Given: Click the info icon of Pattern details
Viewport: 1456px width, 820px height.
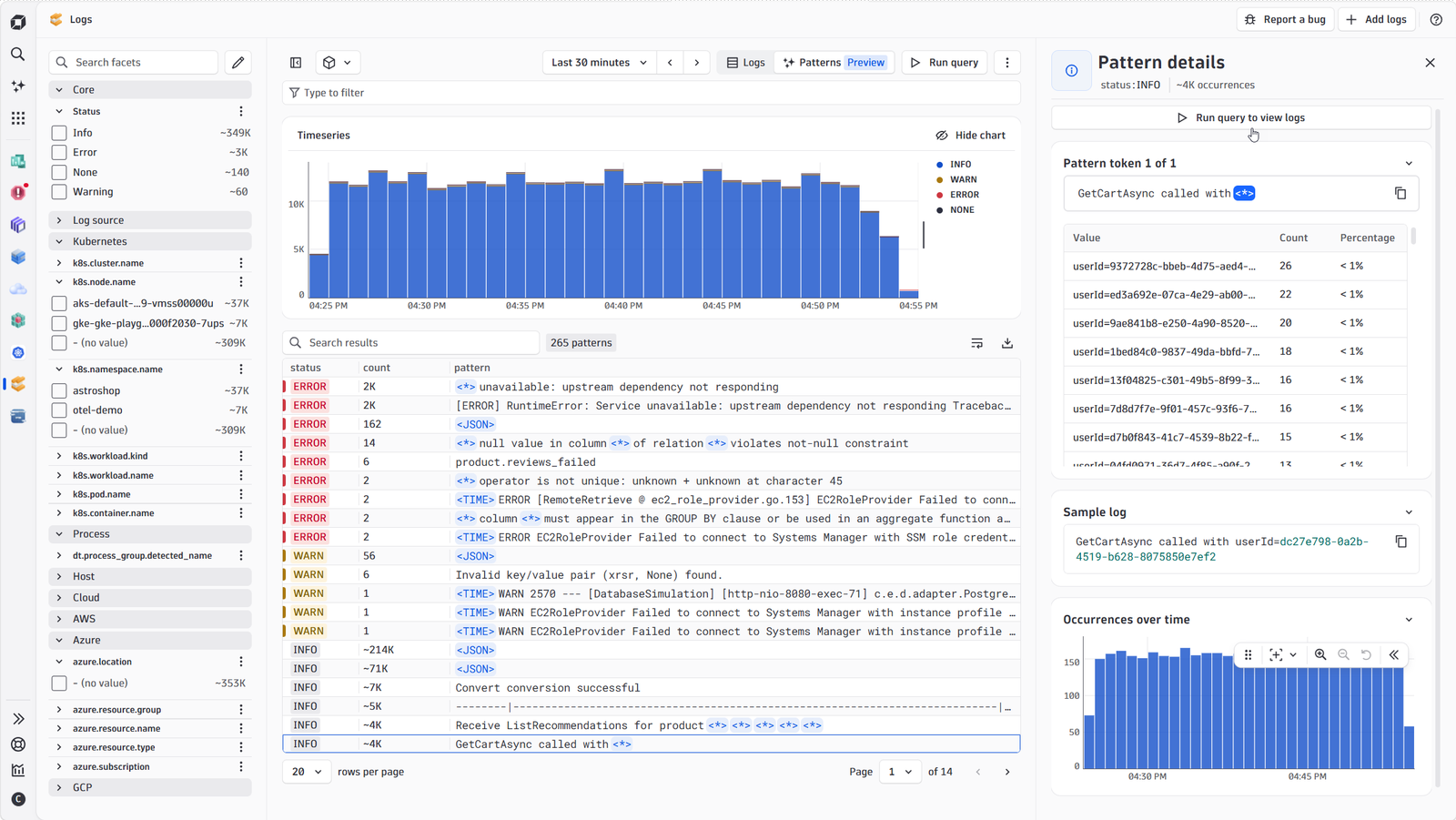Looking at the screenshot, I should (x=1071, y=71).
